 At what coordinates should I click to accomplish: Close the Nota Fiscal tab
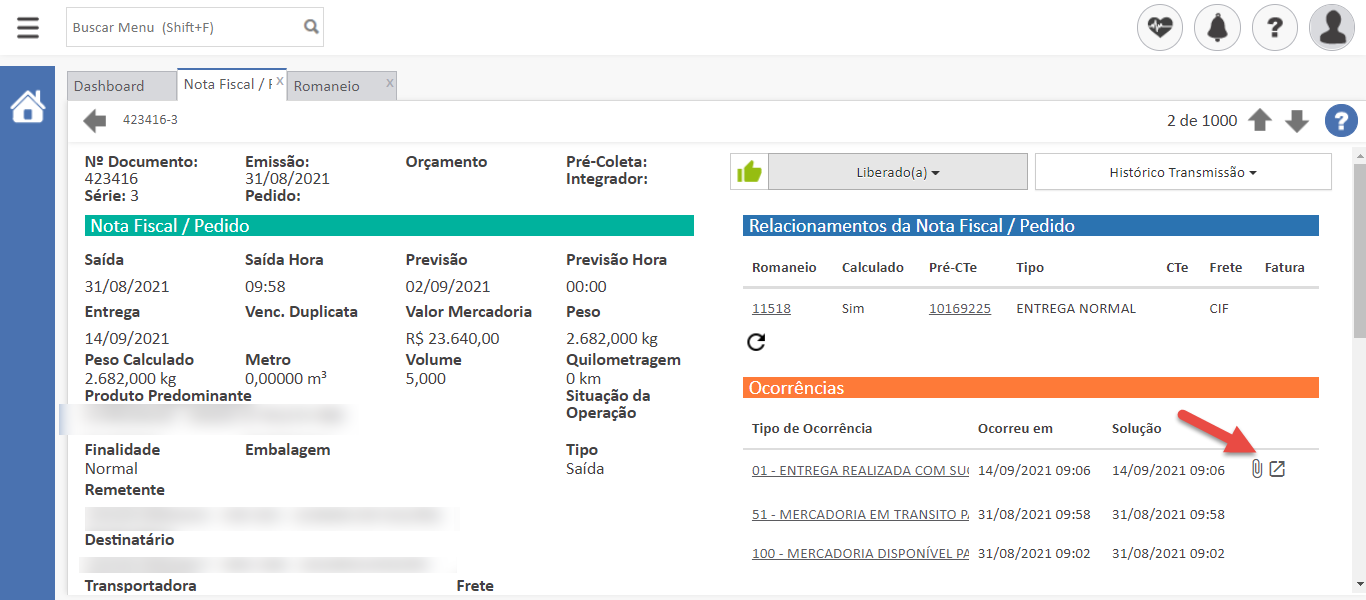coord(280,81)
